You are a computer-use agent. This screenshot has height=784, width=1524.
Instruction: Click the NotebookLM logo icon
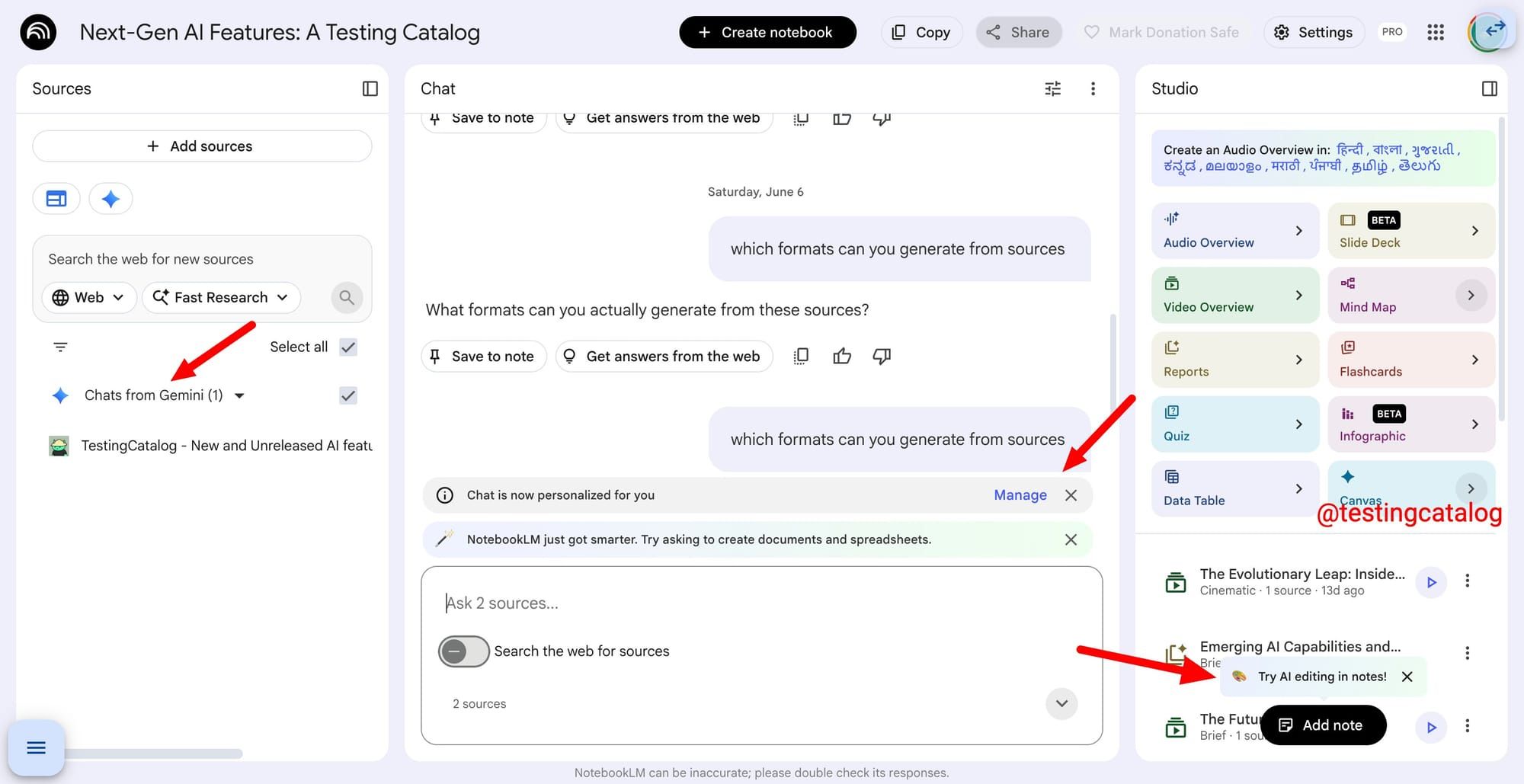[x=38, y=32]
